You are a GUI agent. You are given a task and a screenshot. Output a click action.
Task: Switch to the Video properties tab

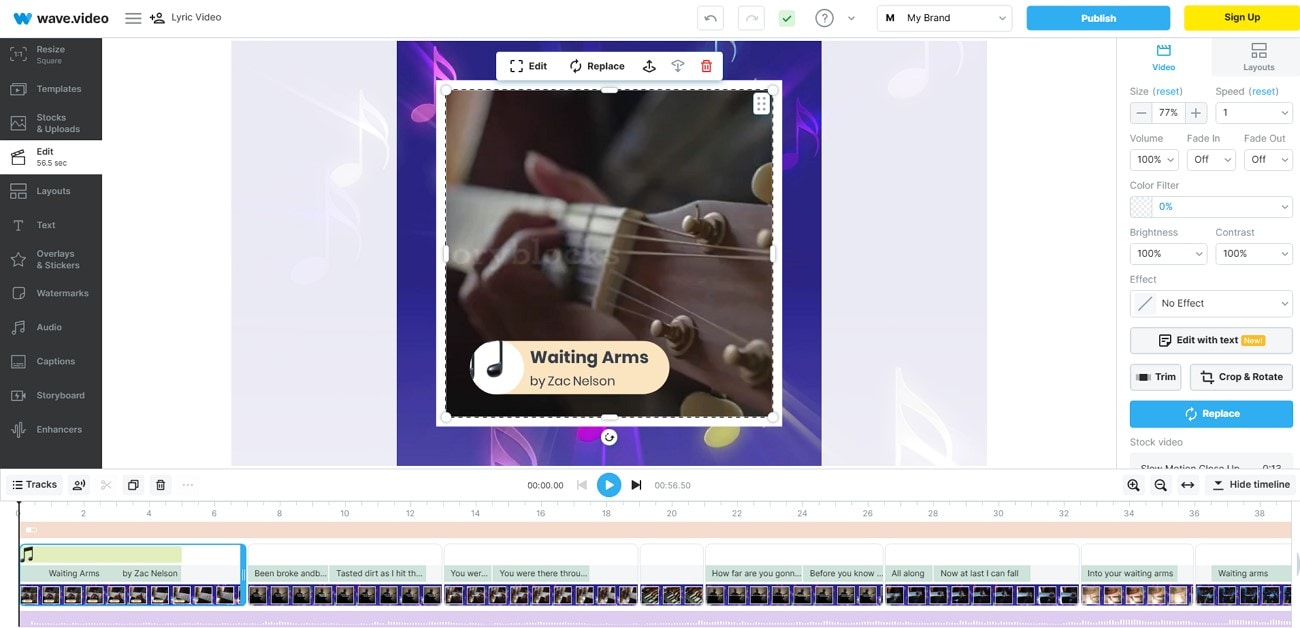pos(1163,57)
